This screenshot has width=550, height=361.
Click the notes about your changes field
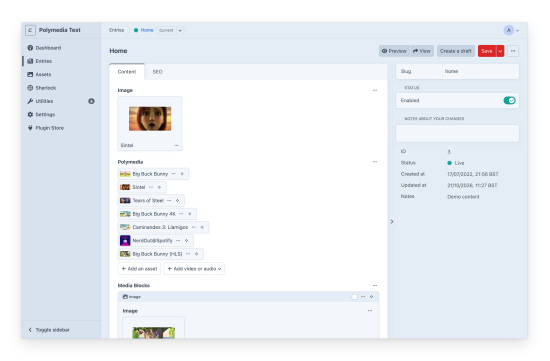point(457,133)
